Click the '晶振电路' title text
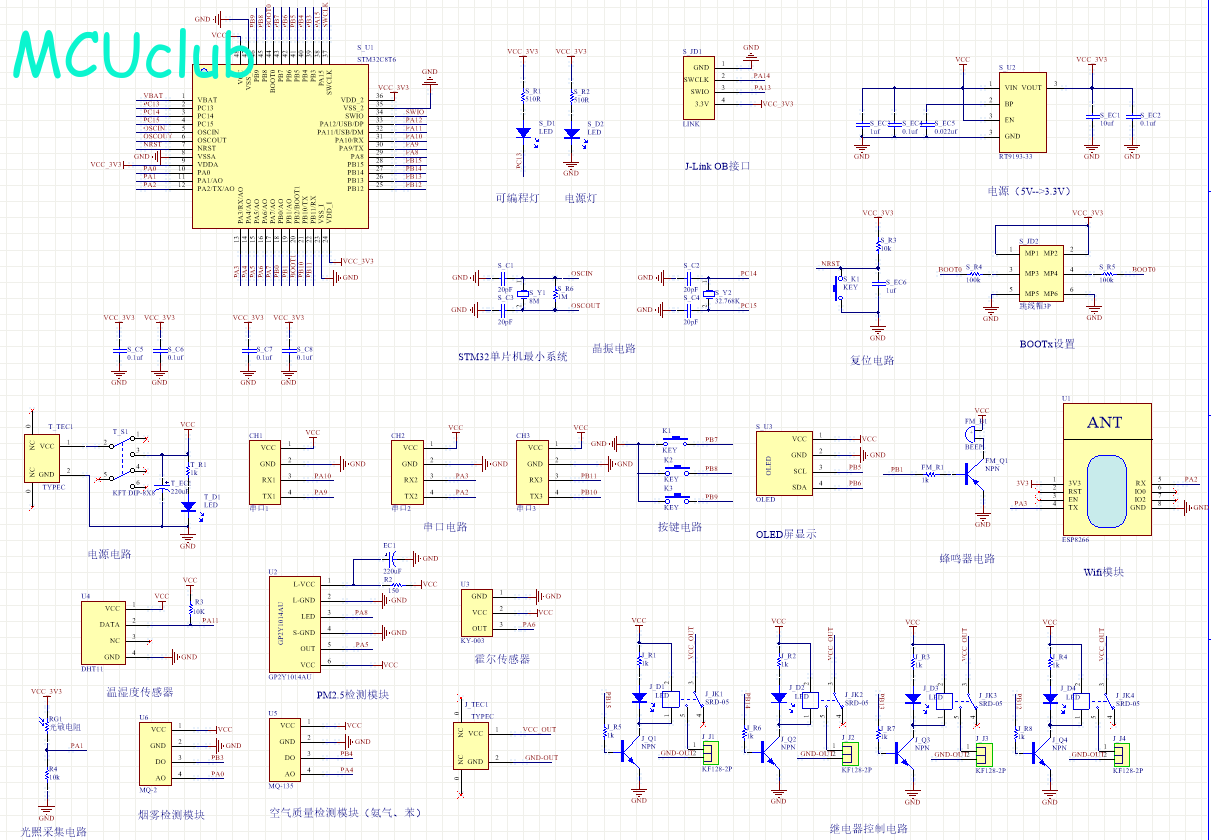 point(614,349)
